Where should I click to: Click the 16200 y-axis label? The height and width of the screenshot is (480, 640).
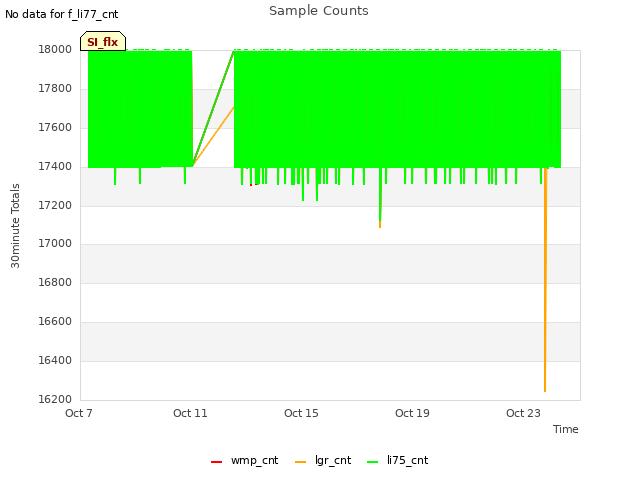(55, 399)
